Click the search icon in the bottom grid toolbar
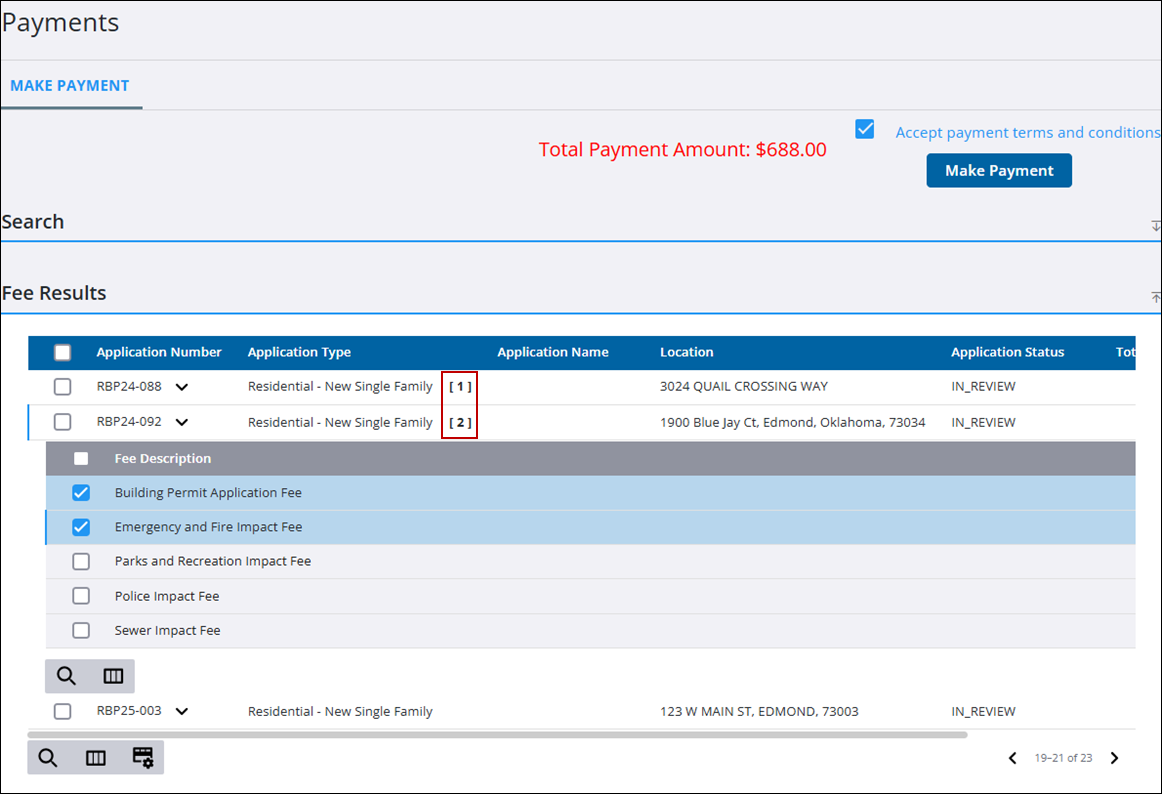1162x794 pixels. [x=48, y=758]
